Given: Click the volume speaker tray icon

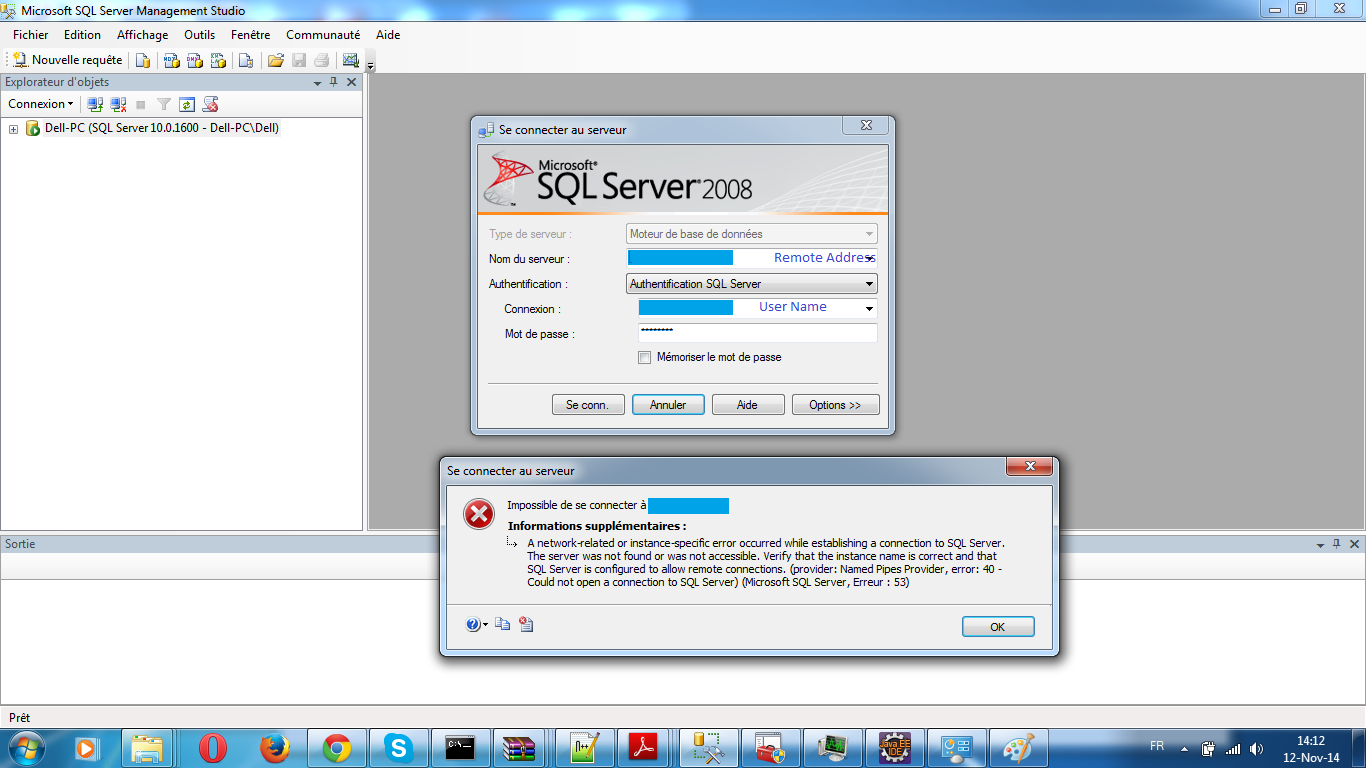Looking at the screenshot, I should pos(1256,748).
